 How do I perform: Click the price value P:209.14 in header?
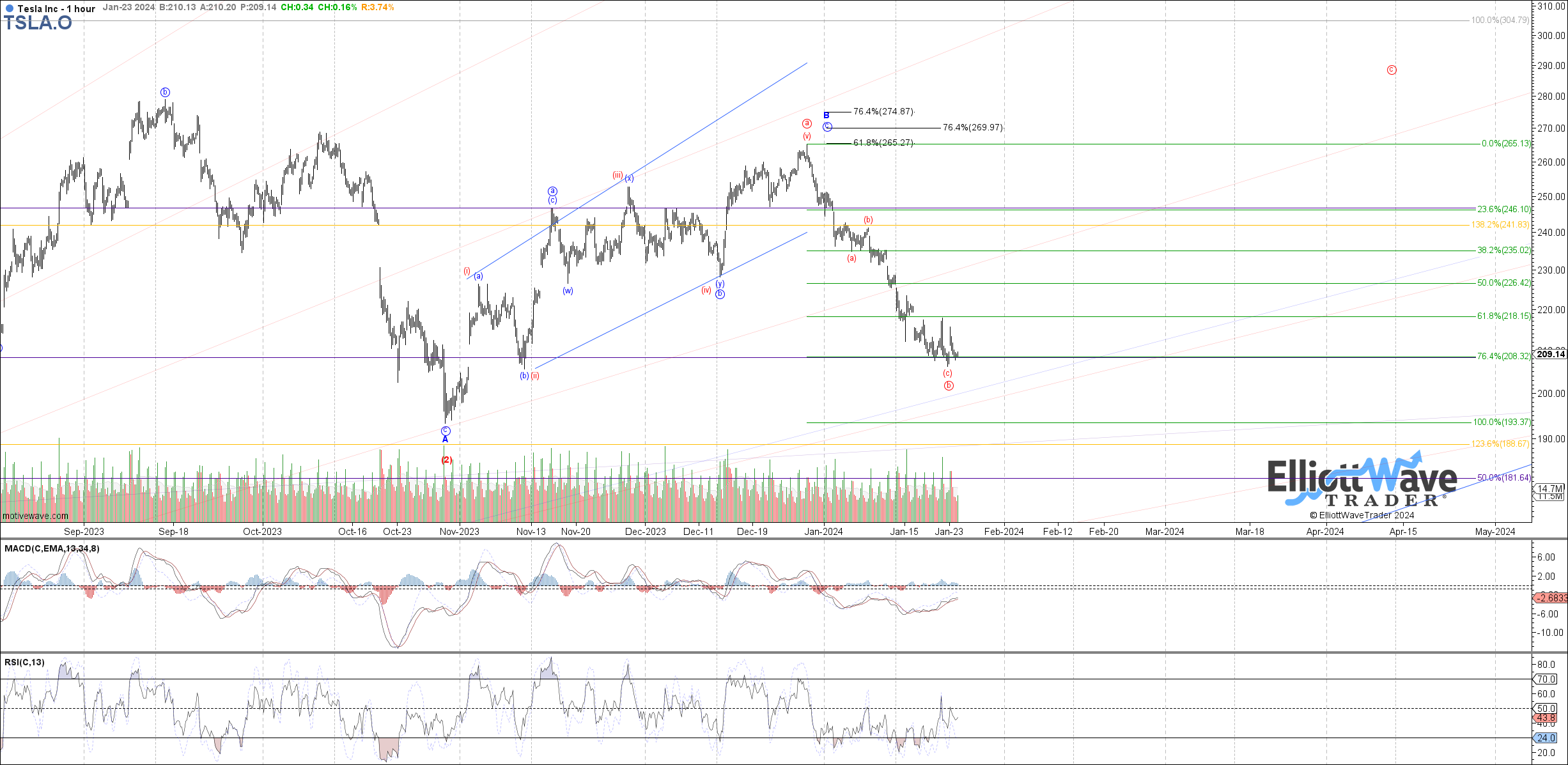(258, 8)
